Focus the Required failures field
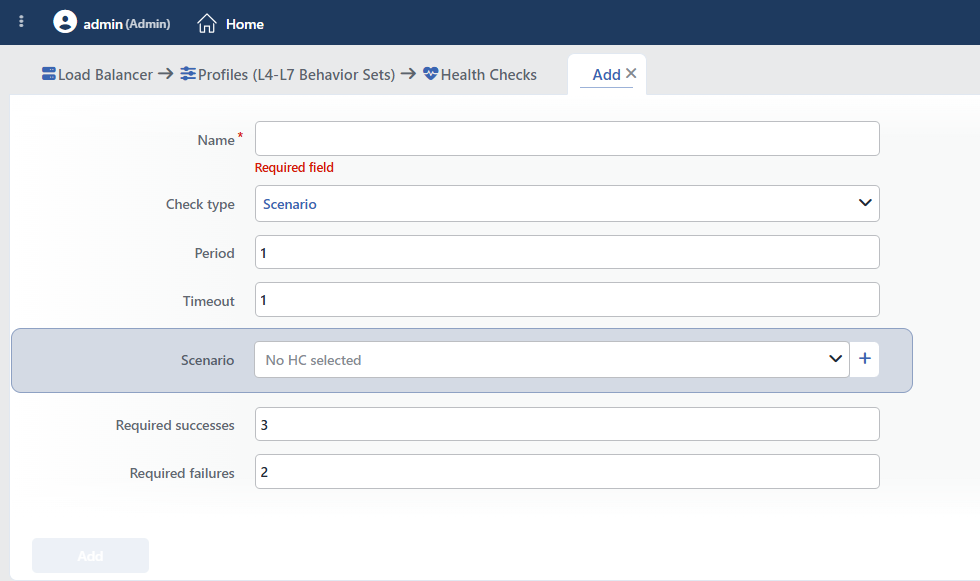980x581 pixels. click(567, 472)
